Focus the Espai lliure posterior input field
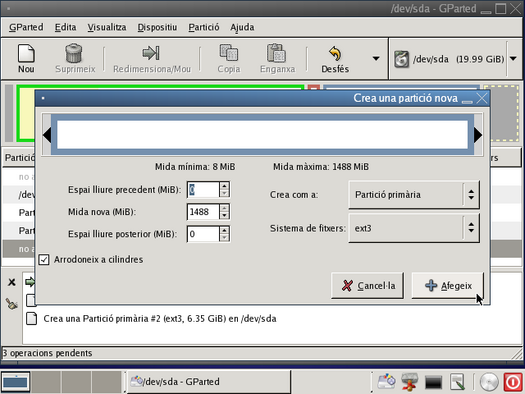Image resolution: width=525 pixels, height=394 pixels. pyautogui.click(x=203, y=234)
